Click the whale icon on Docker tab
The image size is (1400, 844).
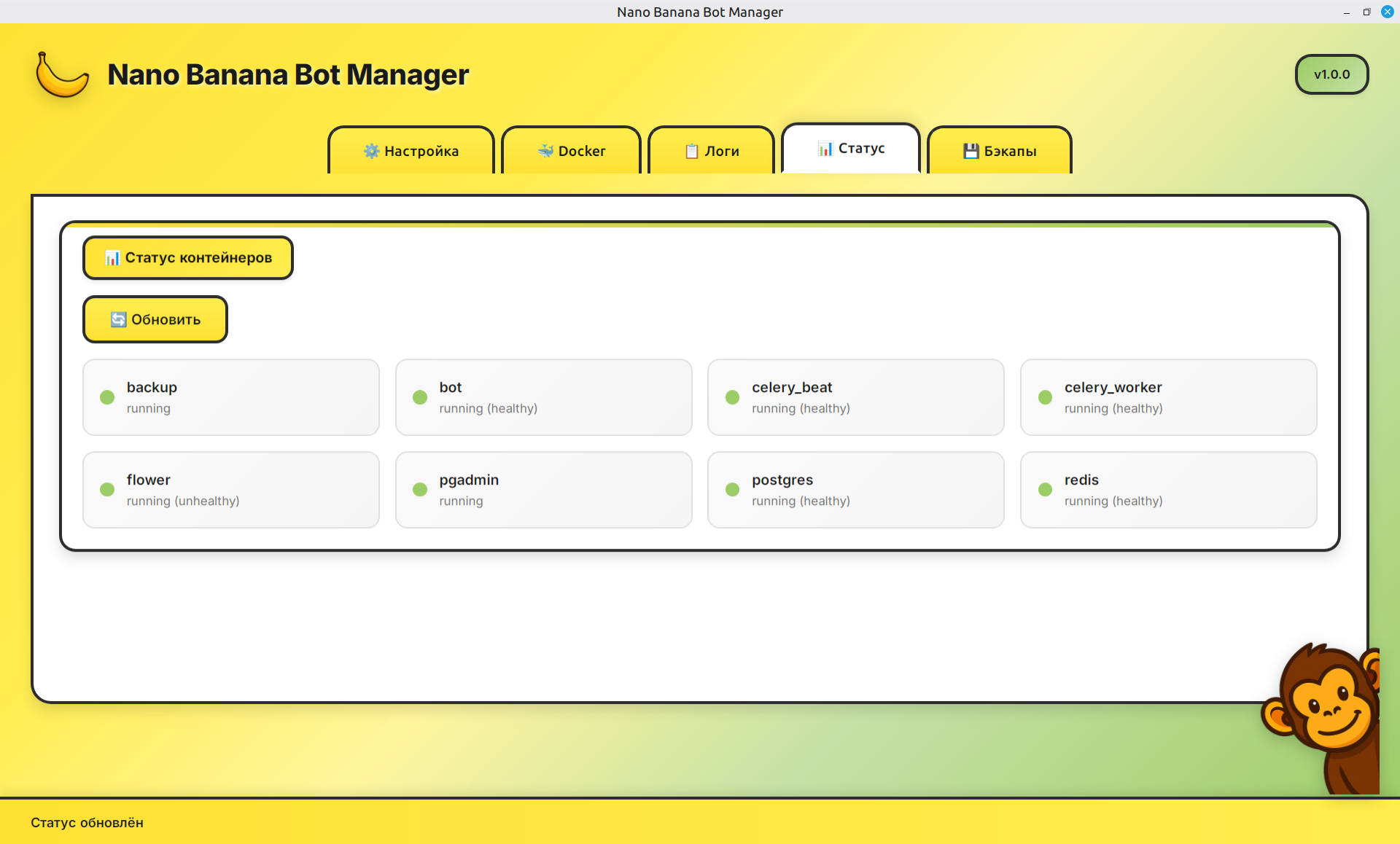[545, 151]
